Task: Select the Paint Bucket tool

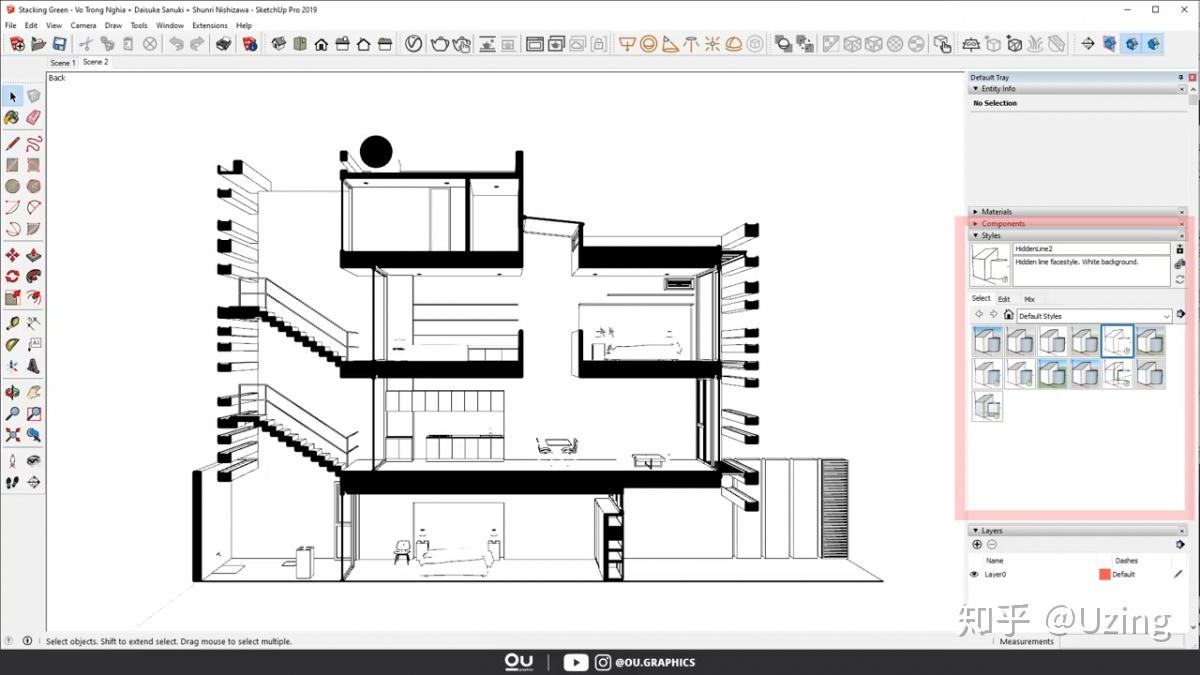Action: [x=12, y=117]
